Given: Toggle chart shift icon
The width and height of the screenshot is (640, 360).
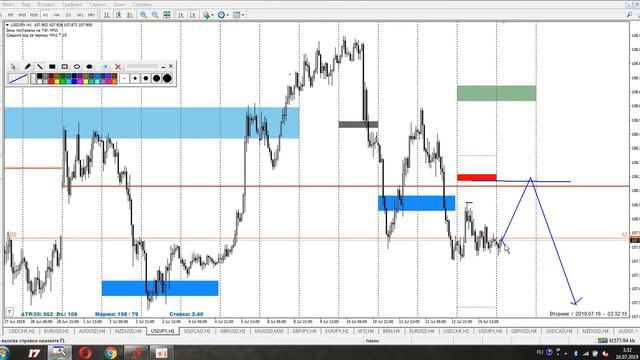Looking at the screenshot, I should point(193,15).
